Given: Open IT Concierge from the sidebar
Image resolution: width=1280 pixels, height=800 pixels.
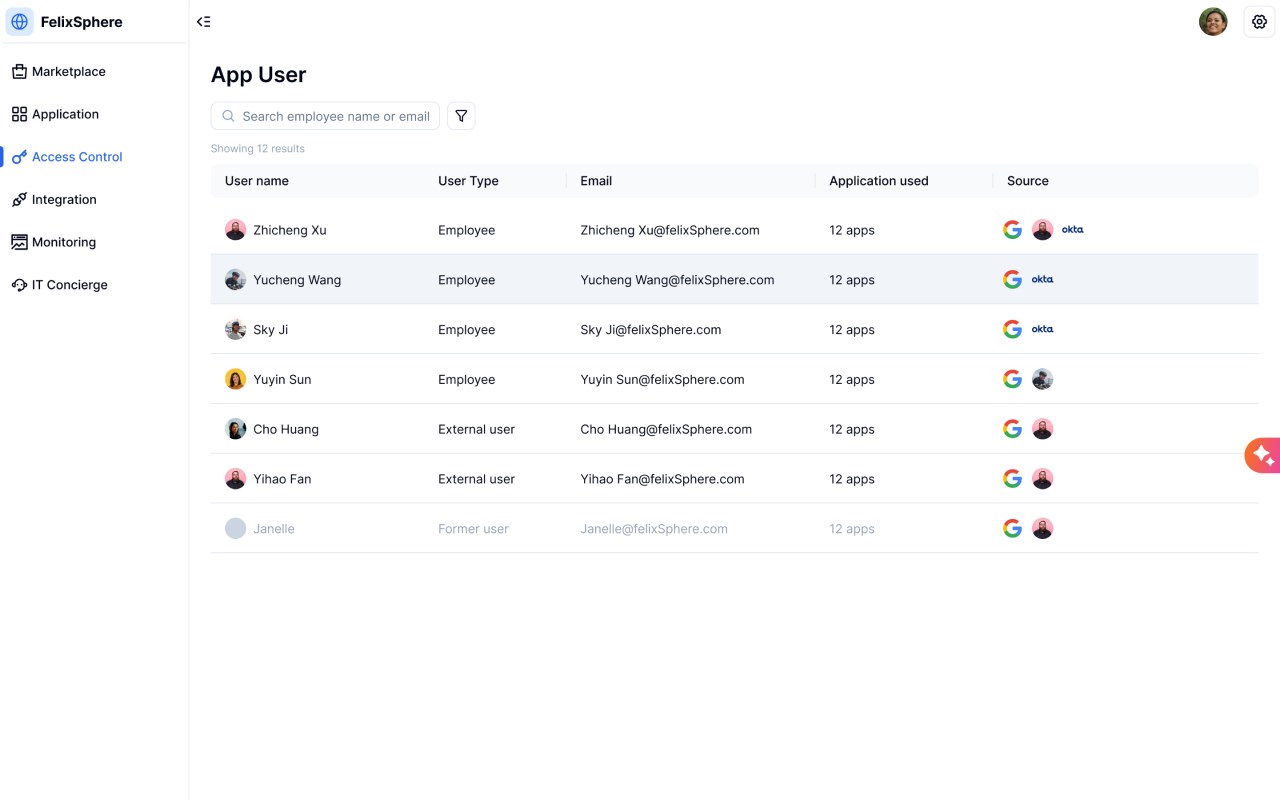Looking at the screenshot, I should [x=69, y=285].
